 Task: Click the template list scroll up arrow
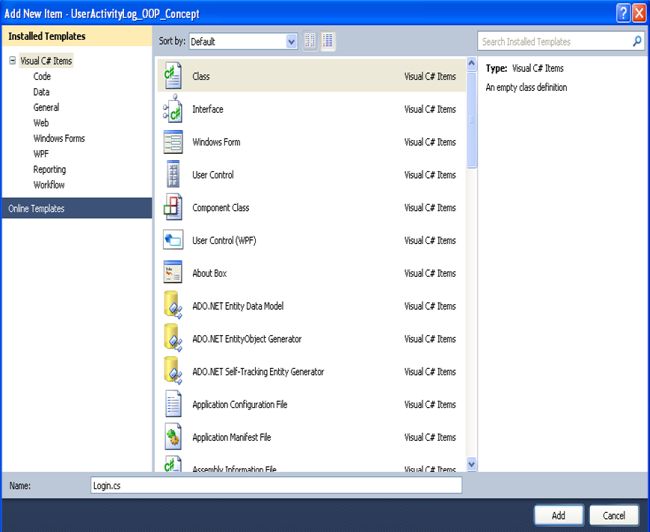471,63
